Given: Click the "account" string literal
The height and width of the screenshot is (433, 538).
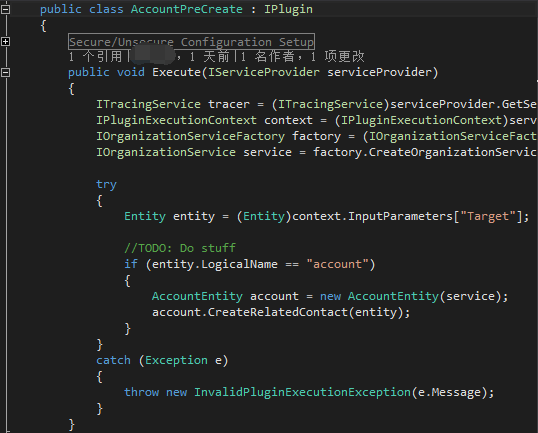Looking at the screenshot, I should (x=337, y=264).
